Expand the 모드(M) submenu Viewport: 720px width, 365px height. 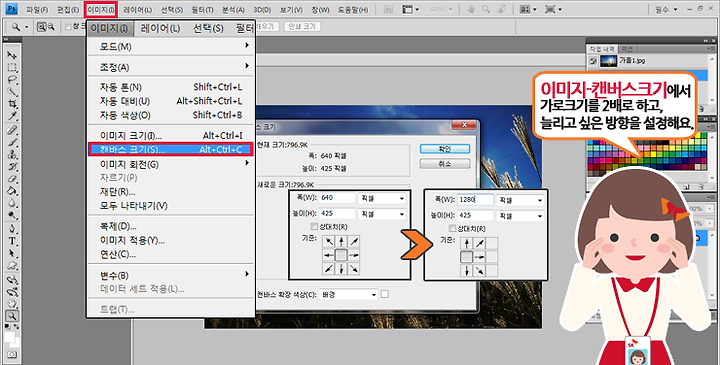pos(170,46)
